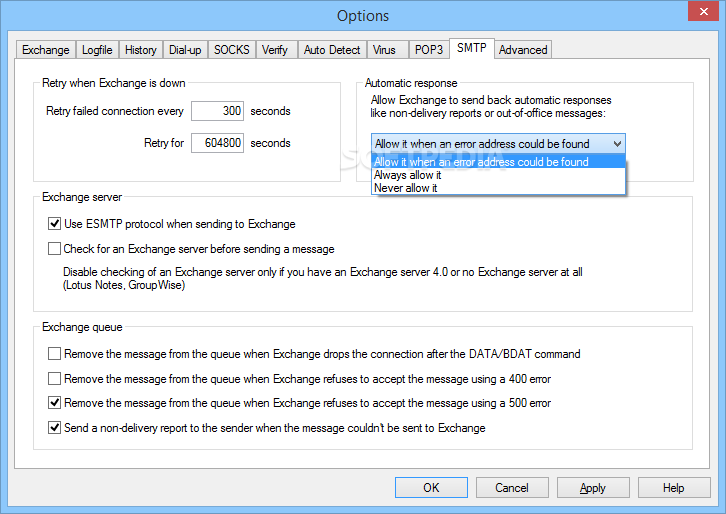The height and width of the screenshot is (514, 726).
Task: Uncheck removal on a 500 error checkbox
Action: (54, 403)
